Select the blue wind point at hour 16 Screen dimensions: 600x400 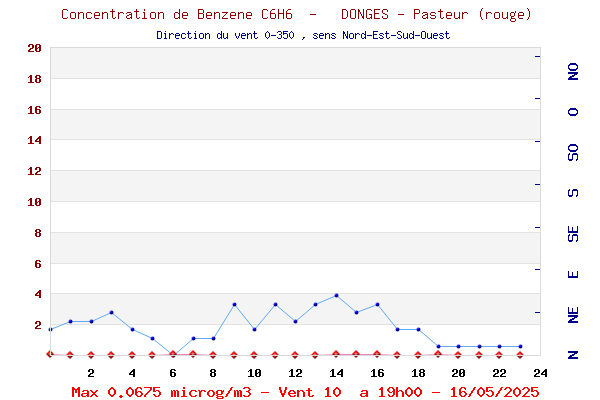click(x=377, y=305)
